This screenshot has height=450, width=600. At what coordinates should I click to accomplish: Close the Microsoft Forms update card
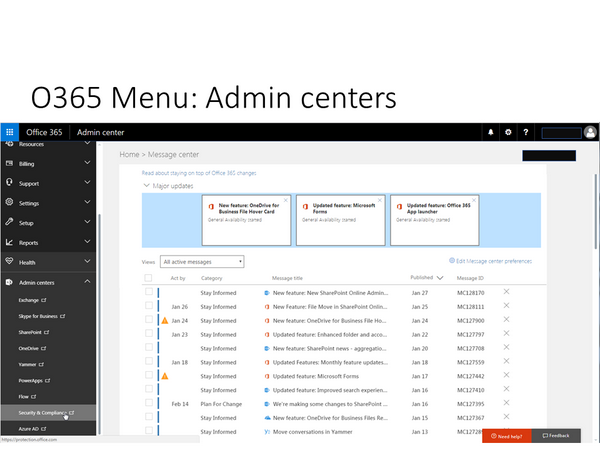380,200
